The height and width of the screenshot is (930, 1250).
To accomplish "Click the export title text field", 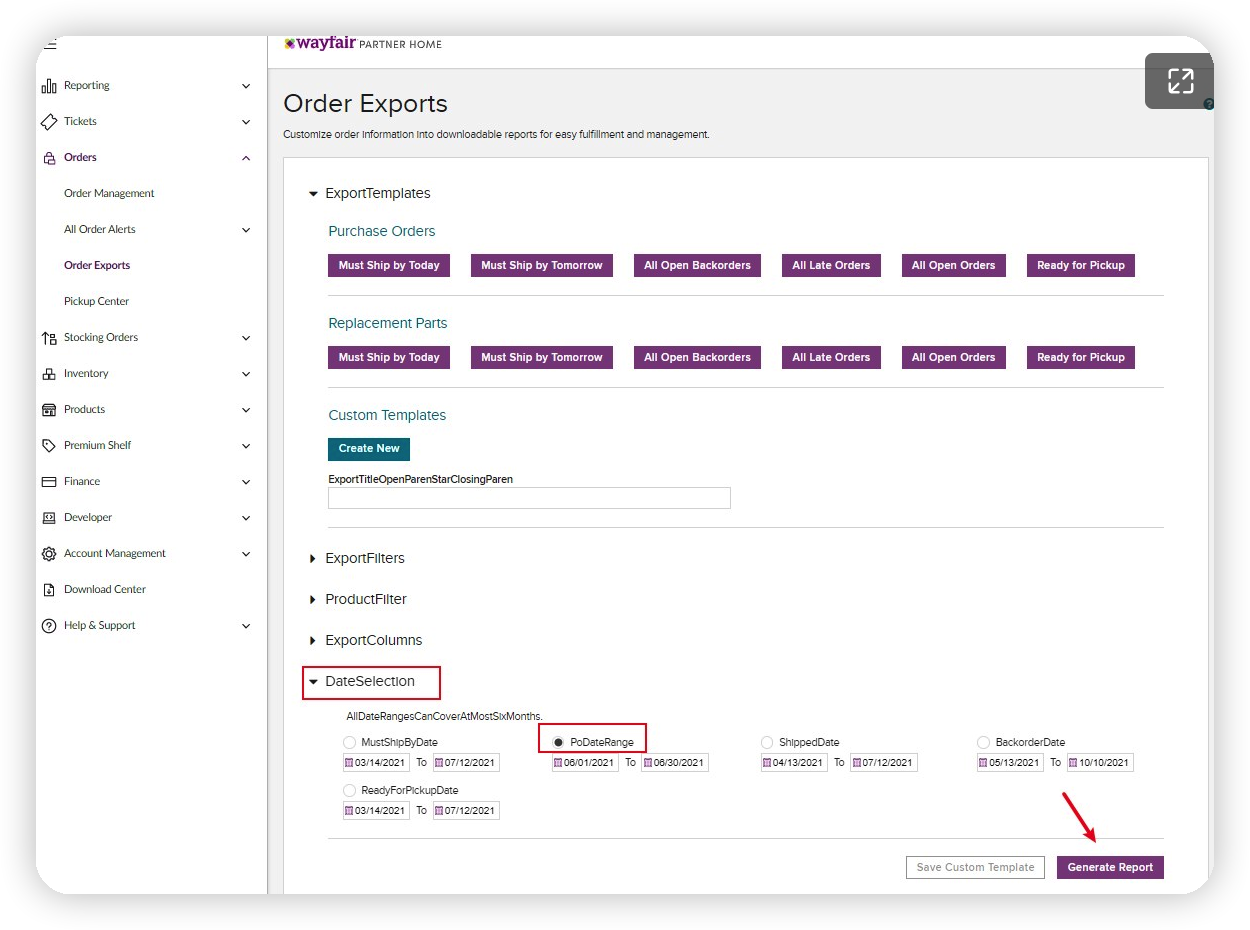I will click(x=529, y=498).
